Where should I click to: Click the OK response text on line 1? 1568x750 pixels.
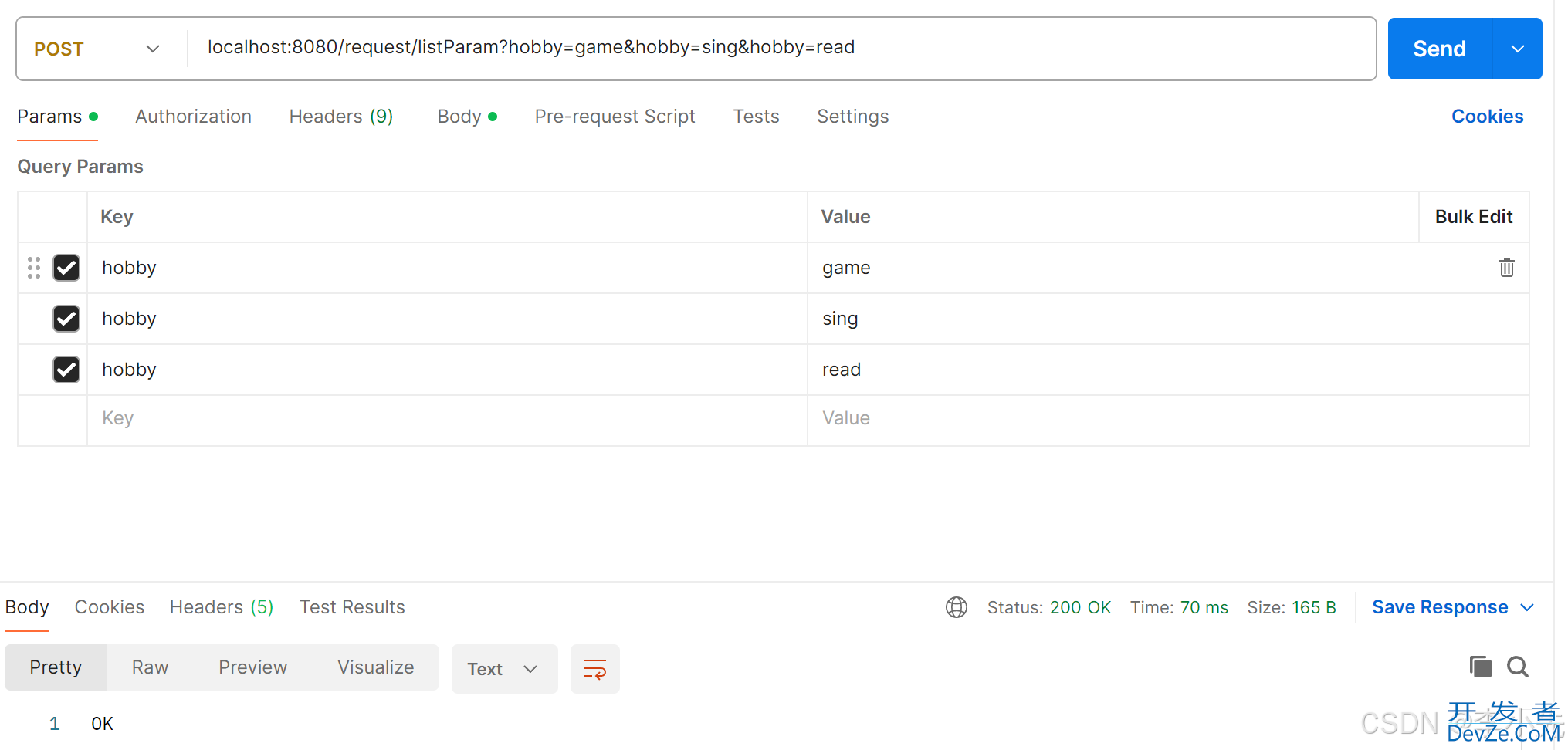pyautogui.click(x=102, y=724)
